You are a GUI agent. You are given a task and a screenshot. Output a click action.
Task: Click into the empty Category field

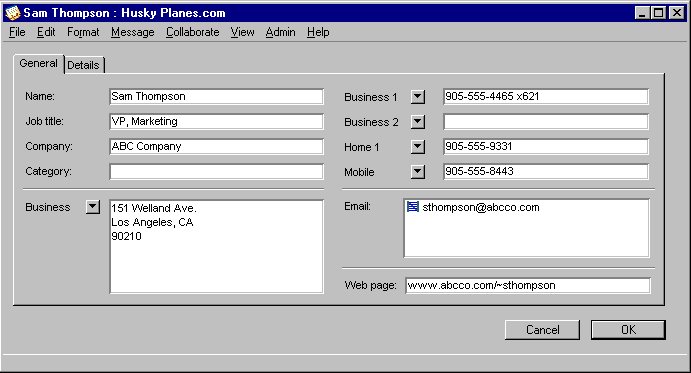click(216, 172)
